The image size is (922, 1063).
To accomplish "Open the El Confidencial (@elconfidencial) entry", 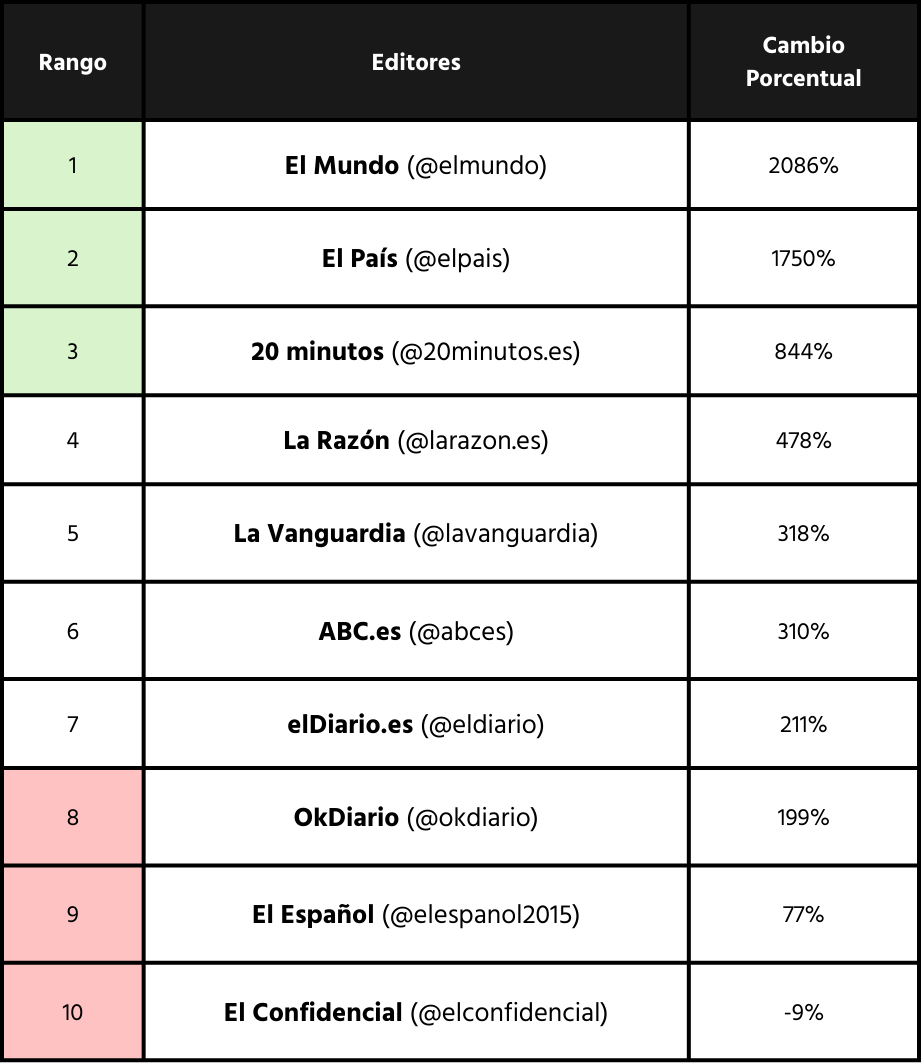I will pyautogui.click(x=416, y=1013).
